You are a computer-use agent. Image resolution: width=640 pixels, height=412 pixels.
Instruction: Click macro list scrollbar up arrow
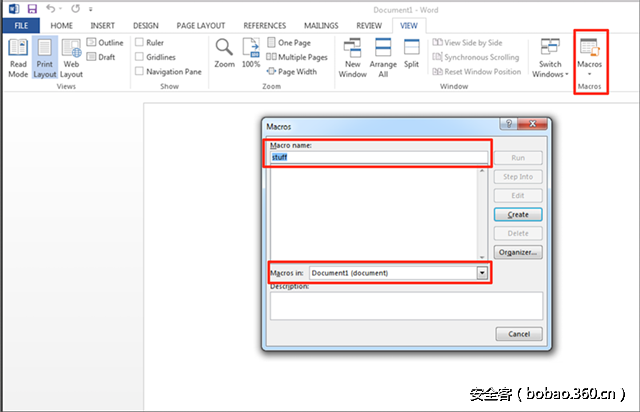(x=482, y=171)
